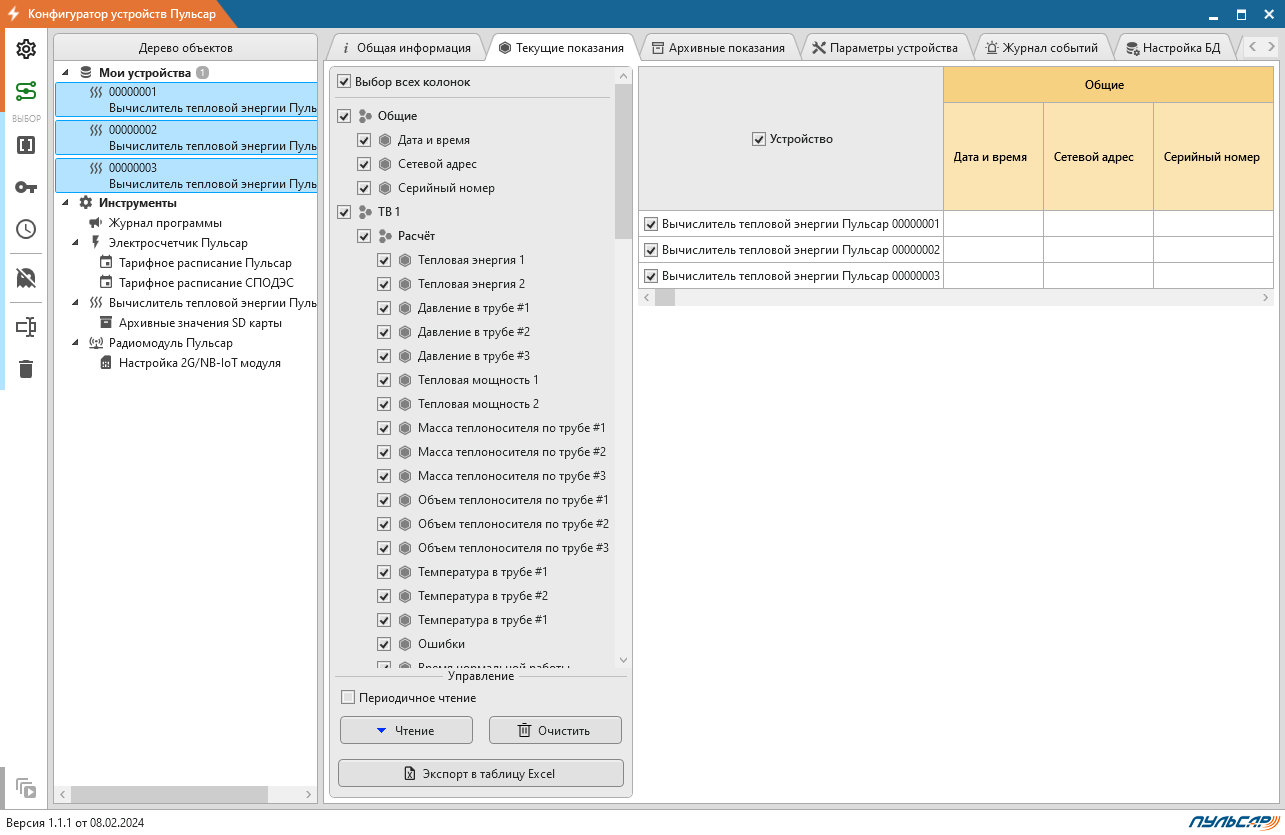This screenshot has height=835, width=1285.
Task: Switch to Общая информация tab
Action: [405, 47]
